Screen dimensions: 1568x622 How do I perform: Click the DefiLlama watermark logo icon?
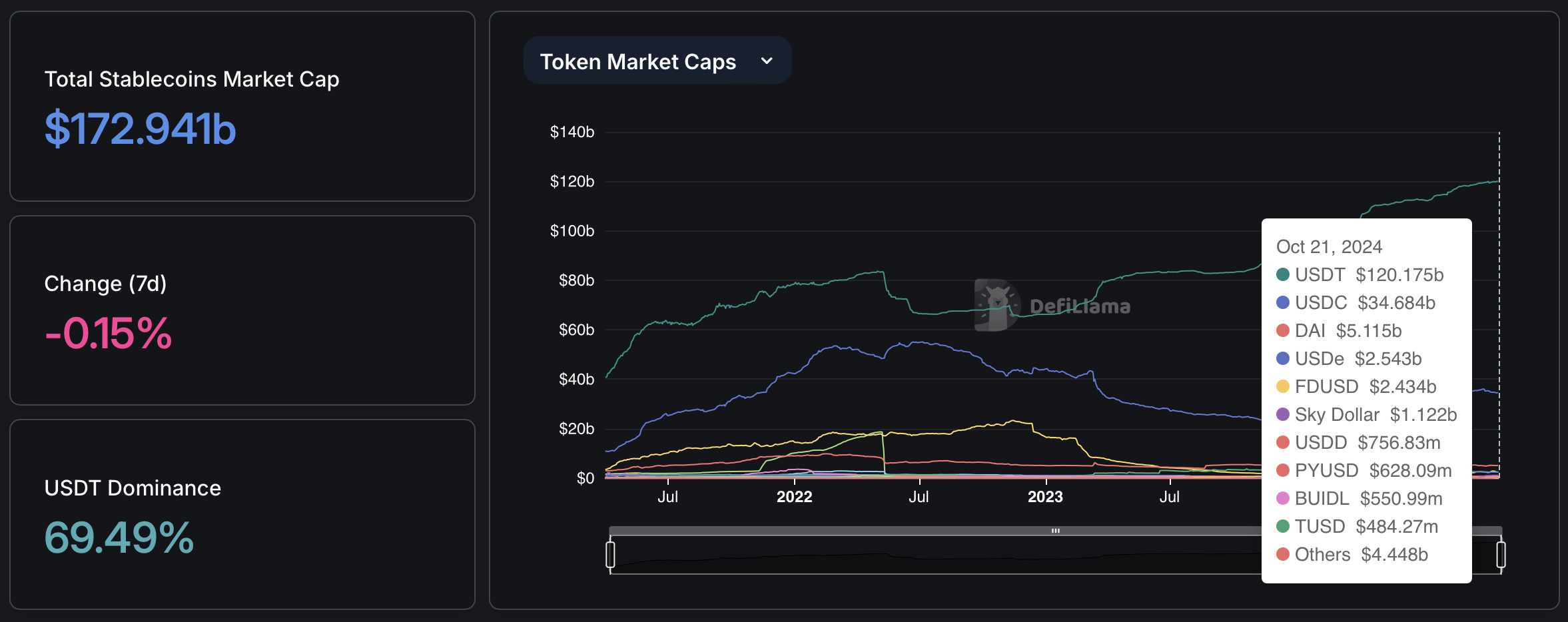996,305
